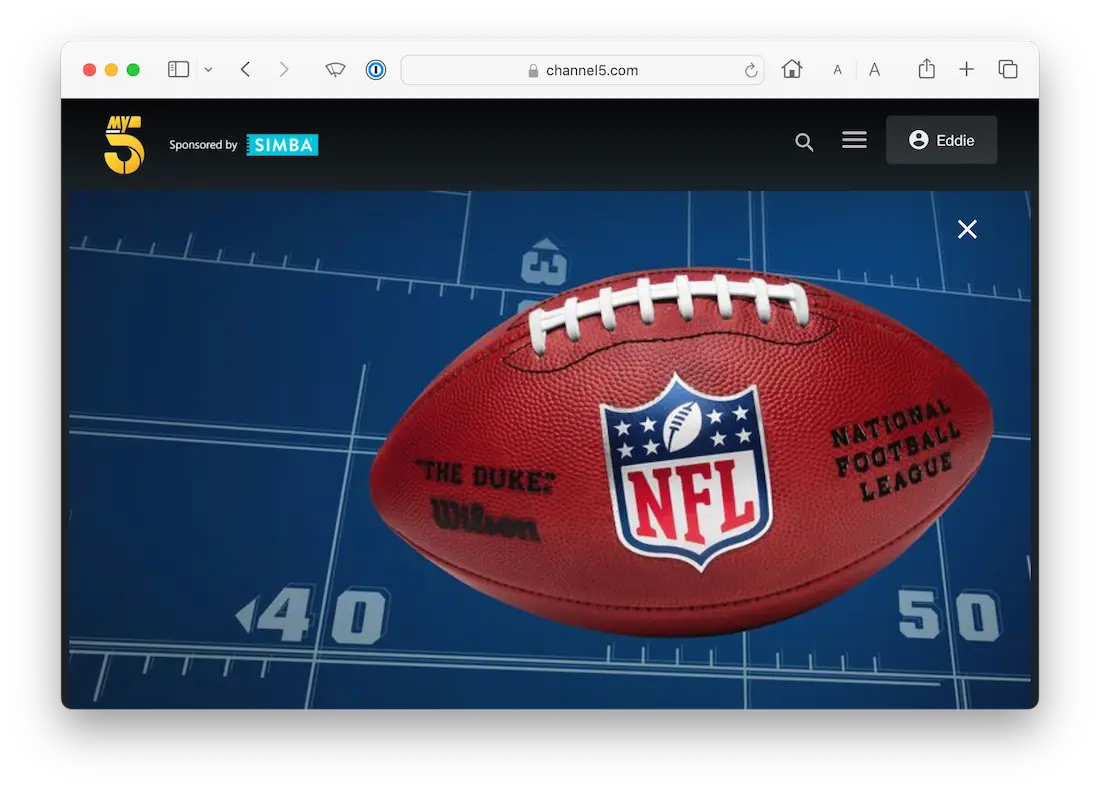1100x790 pixels.
Task: Increase text size with large A
Action: click(x=874, y=69)
